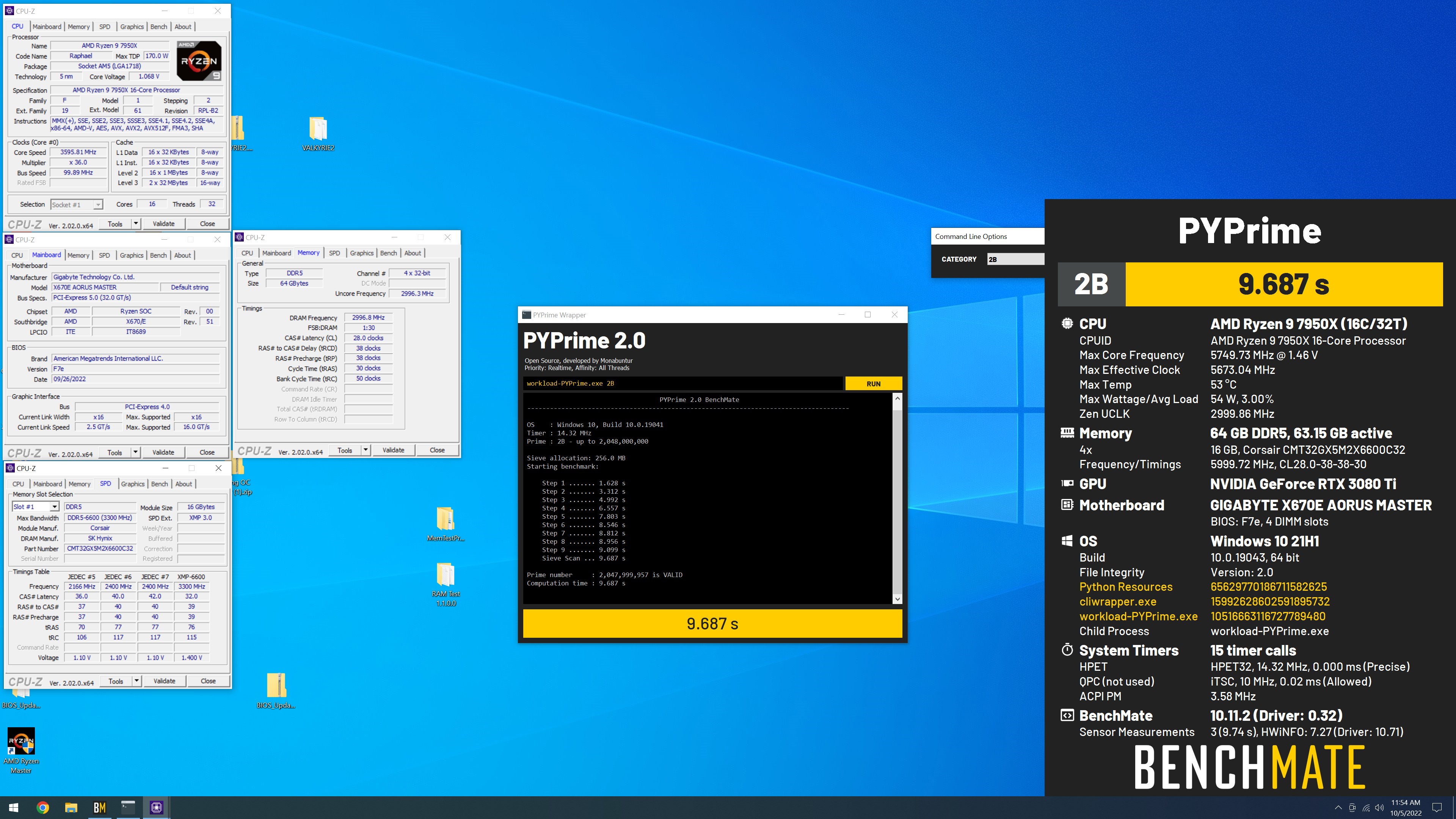Click Validate in the CPU window

point(164,224)
